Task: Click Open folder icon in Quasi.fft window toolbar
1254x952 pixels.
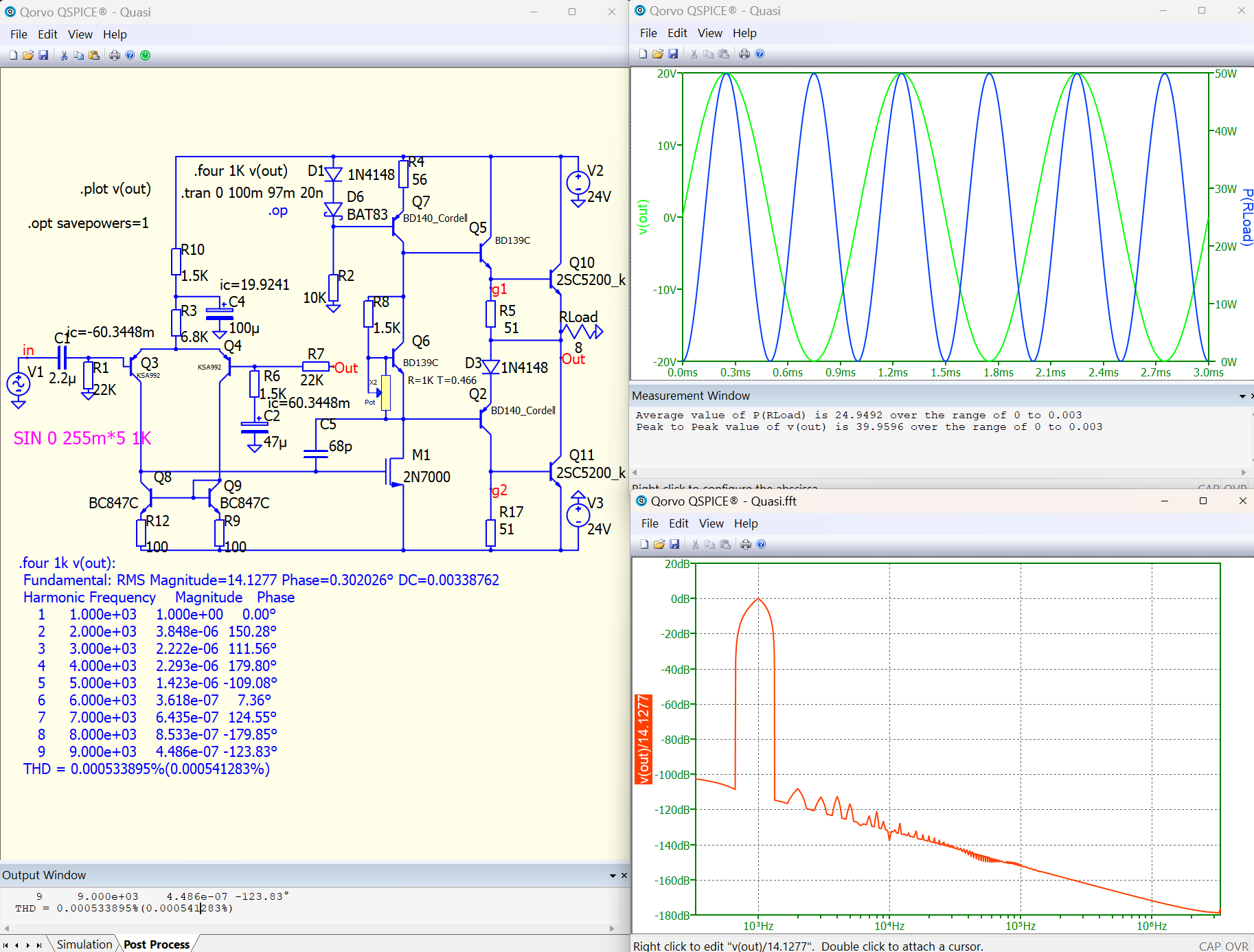Action: click(x=659, y=544)
